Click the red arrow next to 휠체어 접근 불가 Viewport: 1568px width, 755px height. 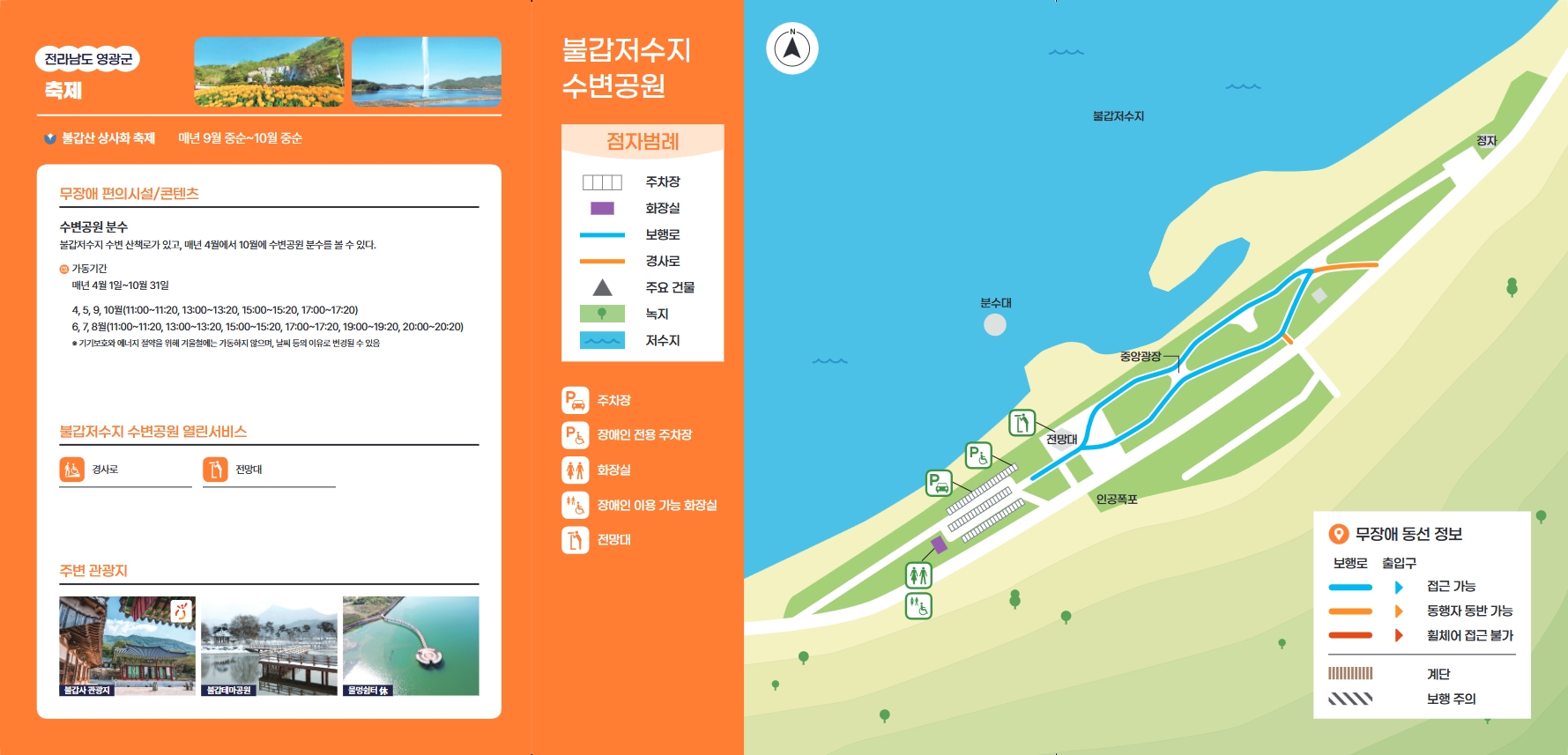coord(1399,636)
